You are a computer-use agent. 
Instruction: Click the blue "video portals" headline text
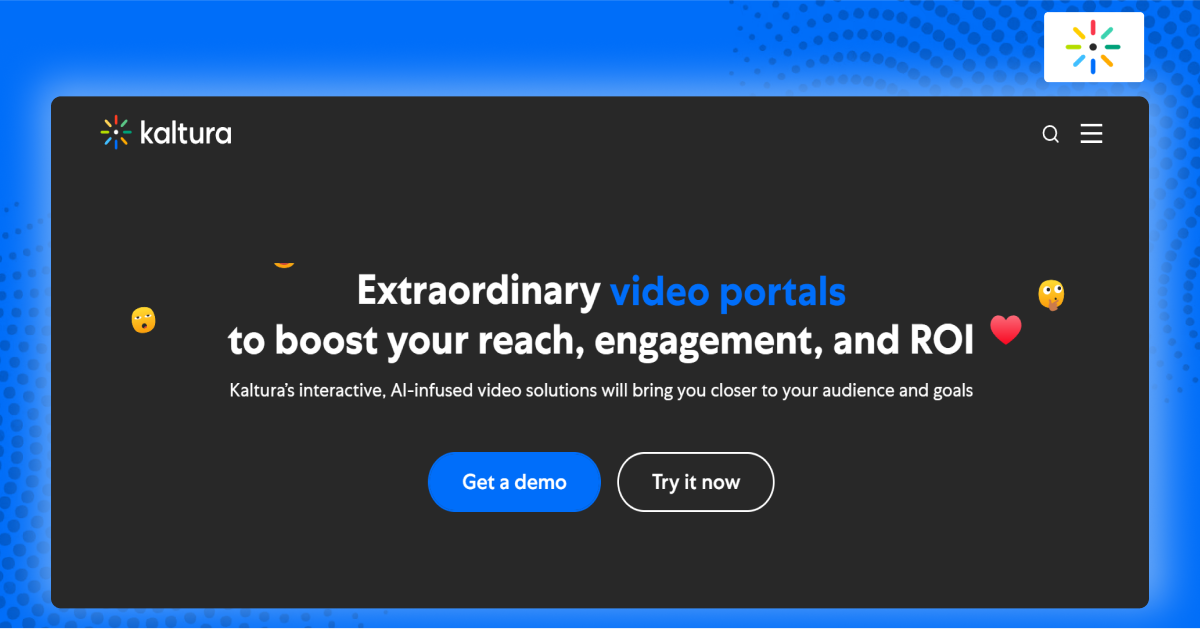[727, 292]
